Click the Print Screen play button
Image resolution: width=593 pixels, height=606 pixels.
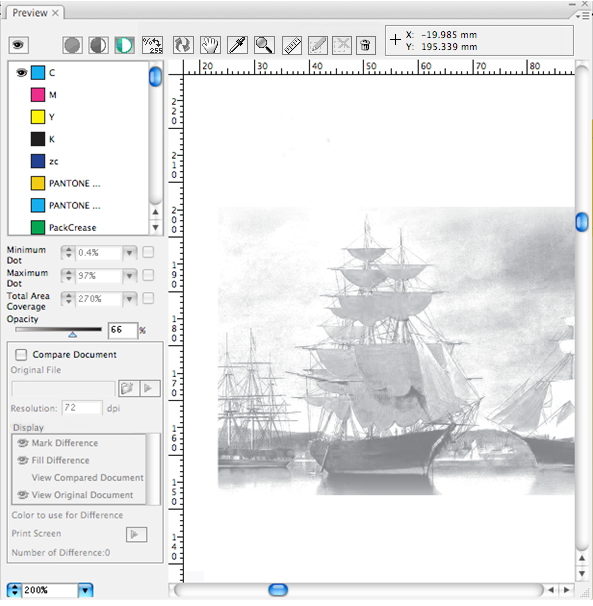[136, 535]
